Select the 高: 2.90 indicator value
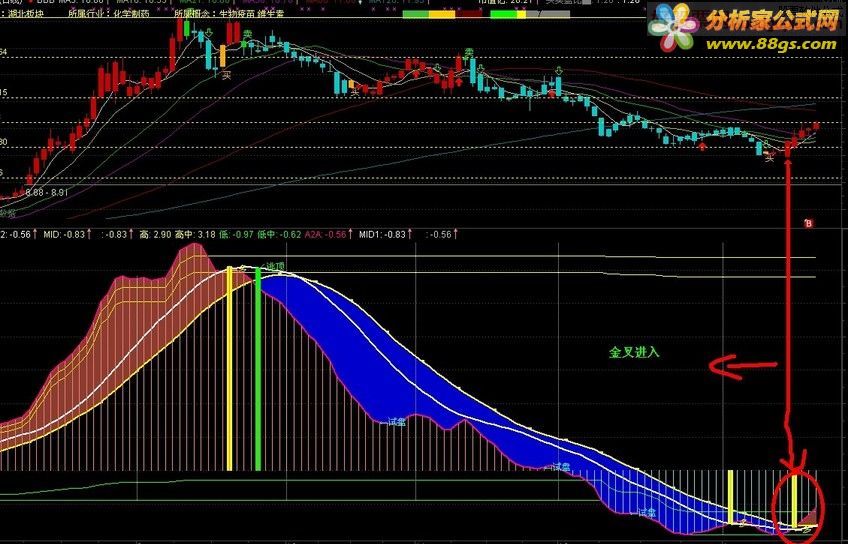 (156, 234)
